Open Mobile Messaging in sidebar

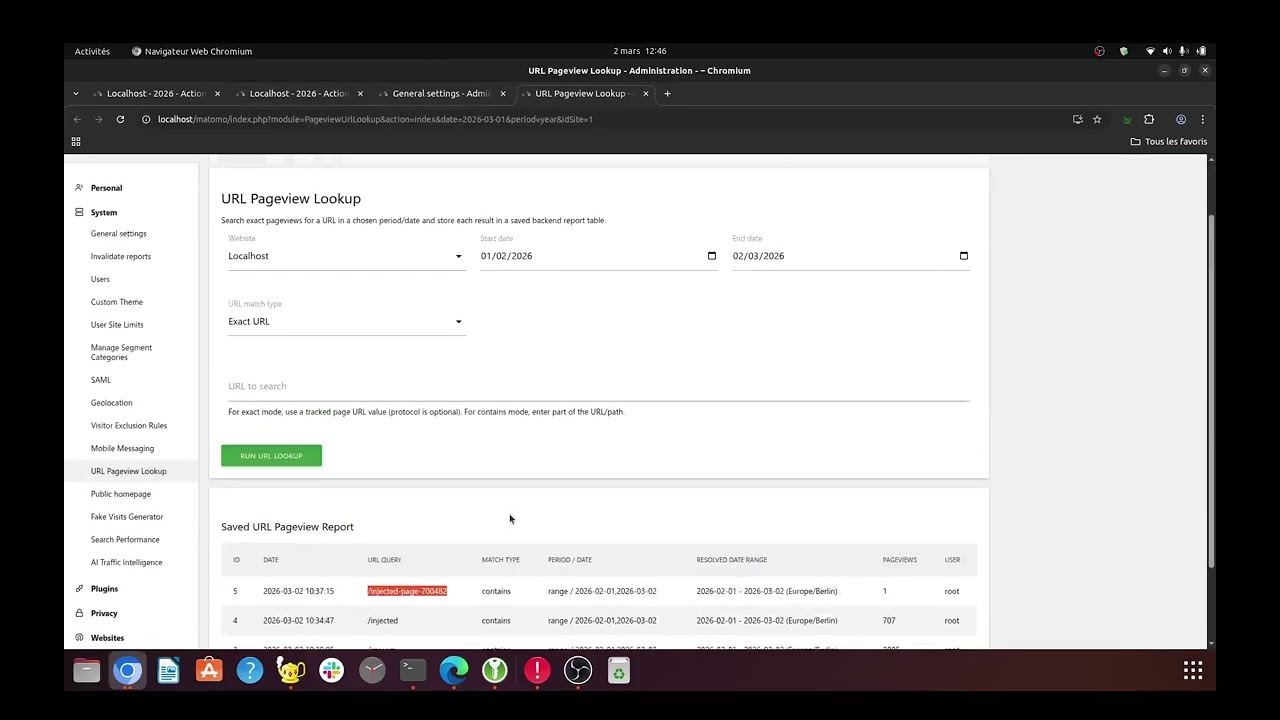(x=122, y=449)
